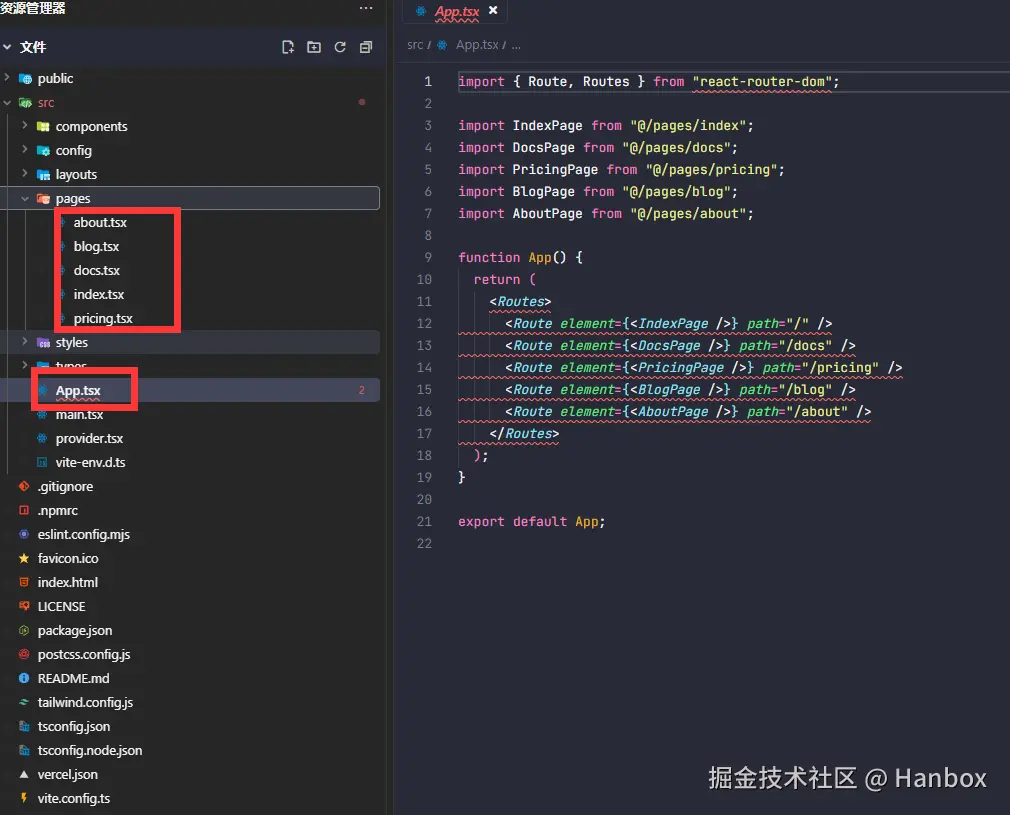Click the postcss.config.js icon
The width and height of the screenshot is (1010, 815).
(x=24, y=654)
